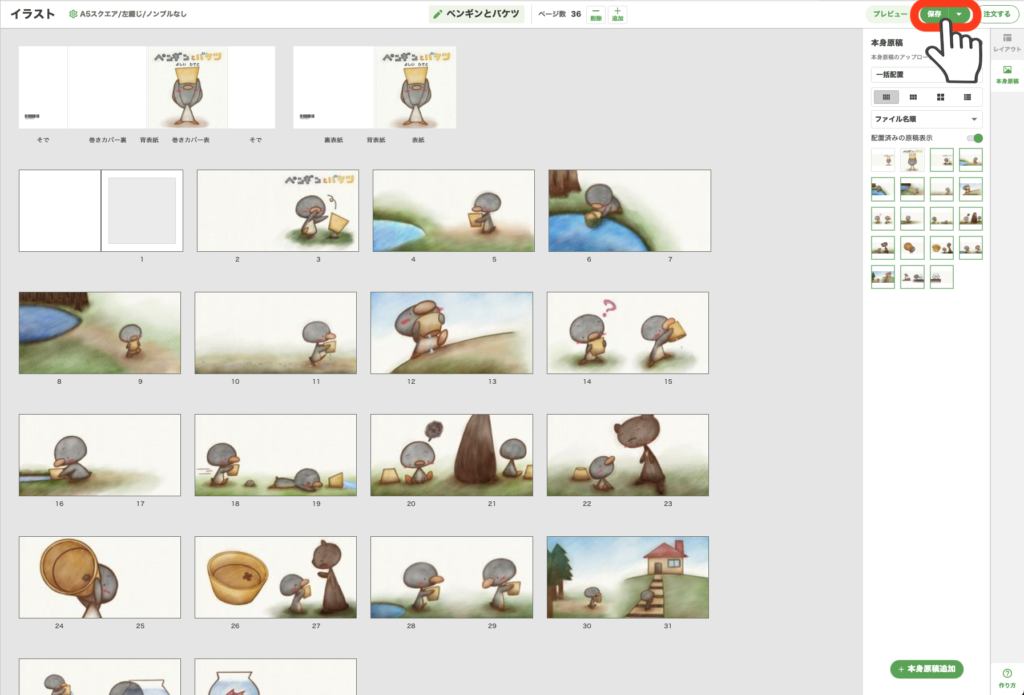
Task: Switch to list view icon
Action: [x=967, y=97]
